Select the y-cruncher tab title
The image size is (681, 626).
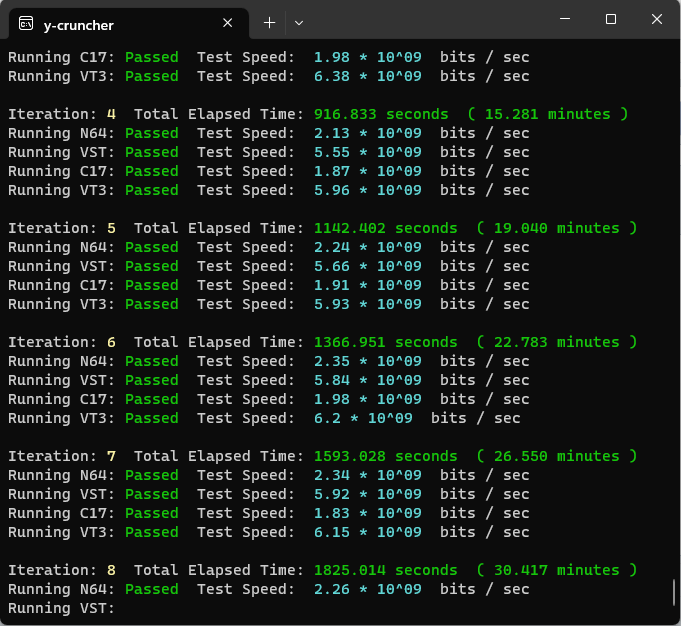[x=78, y=22]
